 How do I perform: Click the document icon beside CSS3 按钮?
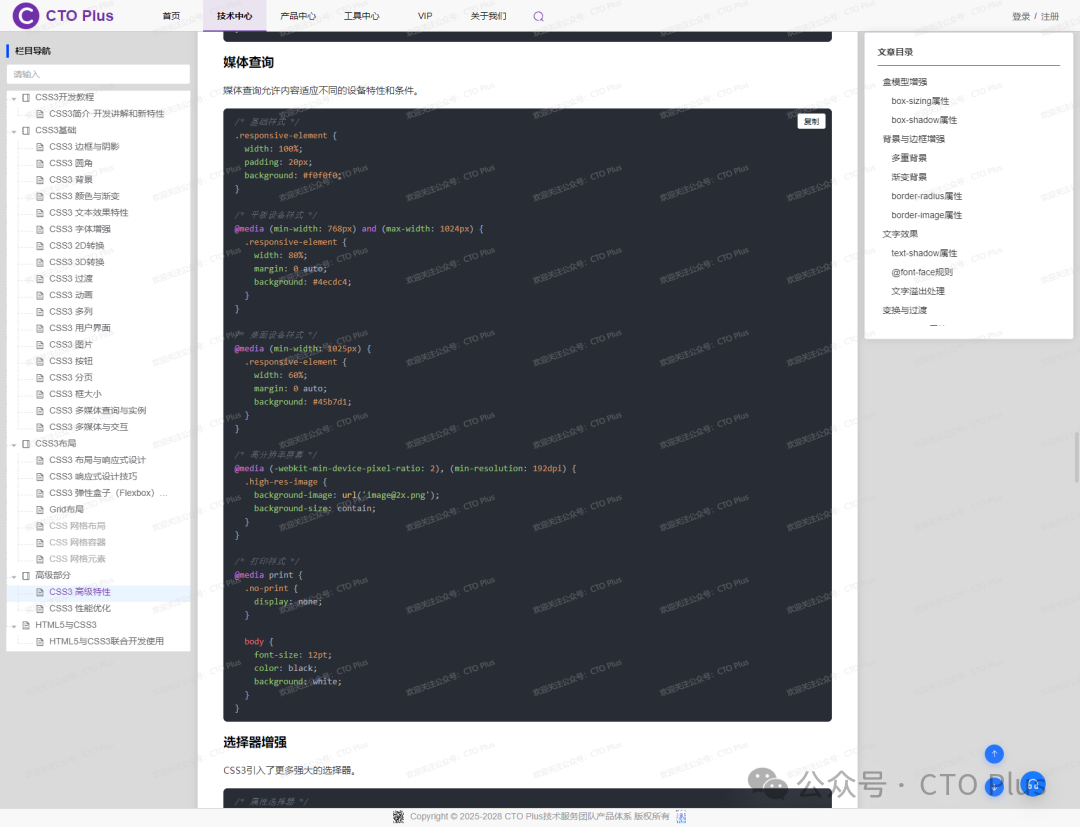[40, 361]
